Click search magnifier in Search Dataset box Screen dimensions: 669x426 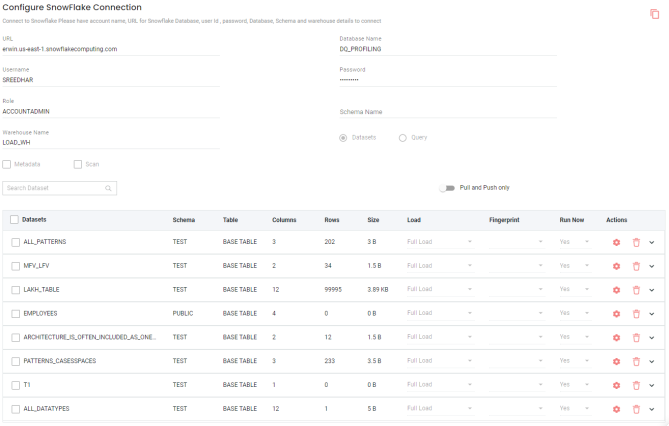tap(108, 188)
